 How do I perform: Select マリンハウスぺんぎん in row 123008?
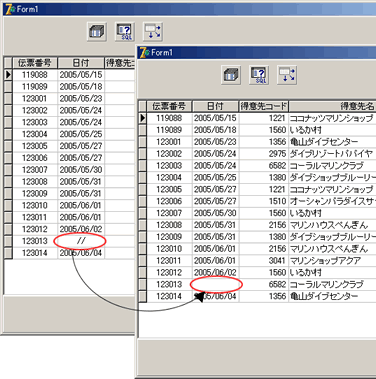point(332,225)
